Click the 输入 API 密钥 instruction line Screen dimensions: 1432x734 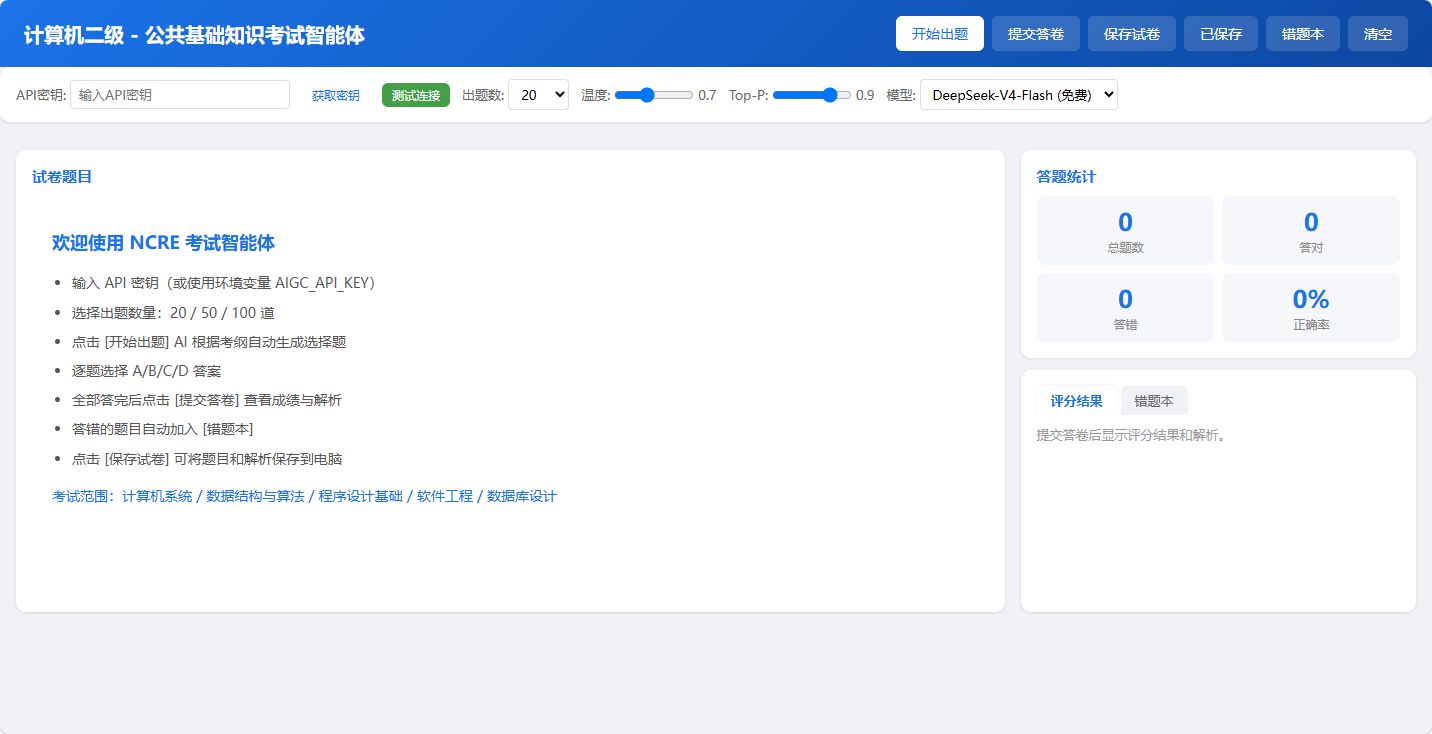point(223,283)
